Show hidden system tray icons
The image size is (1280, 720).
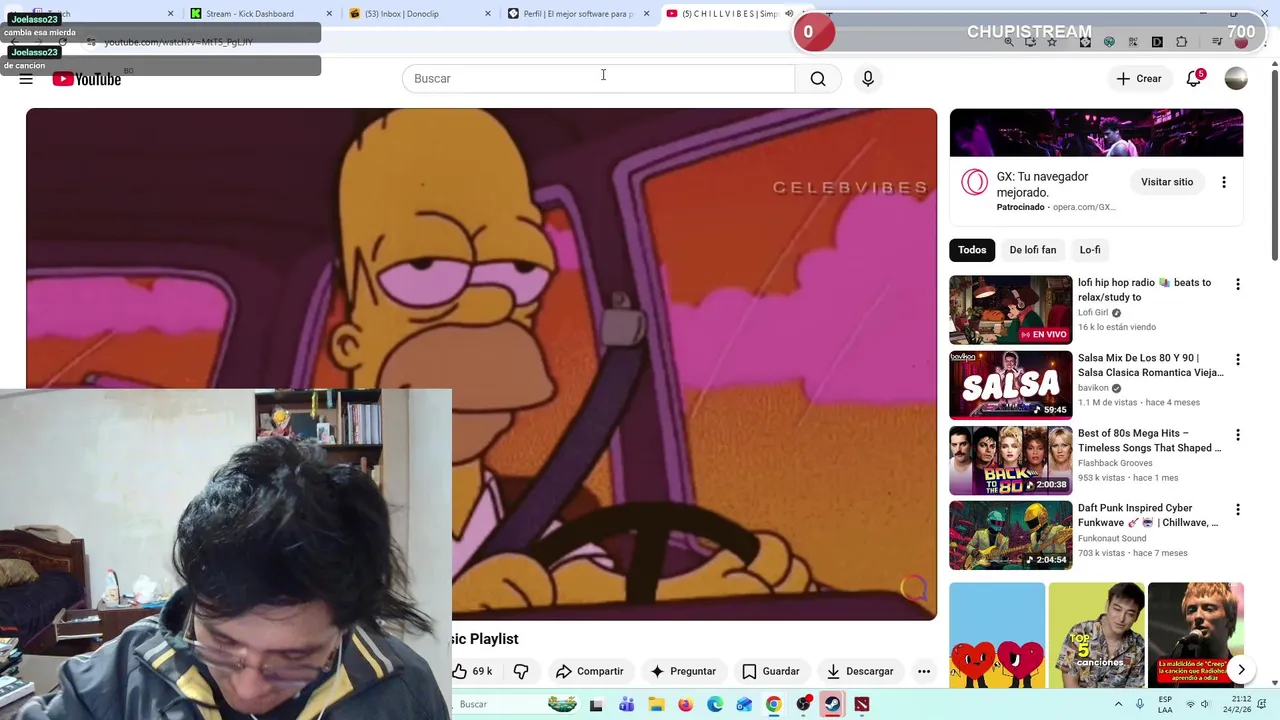1118,705
